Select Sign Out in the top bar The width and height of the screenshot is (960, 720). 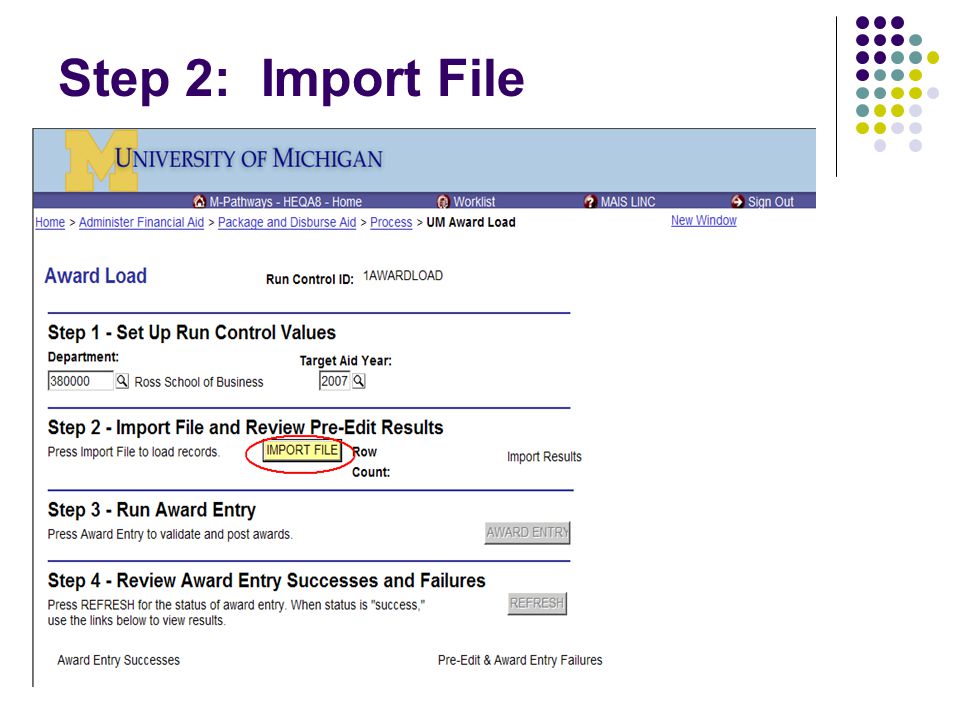tap(770, 201)
